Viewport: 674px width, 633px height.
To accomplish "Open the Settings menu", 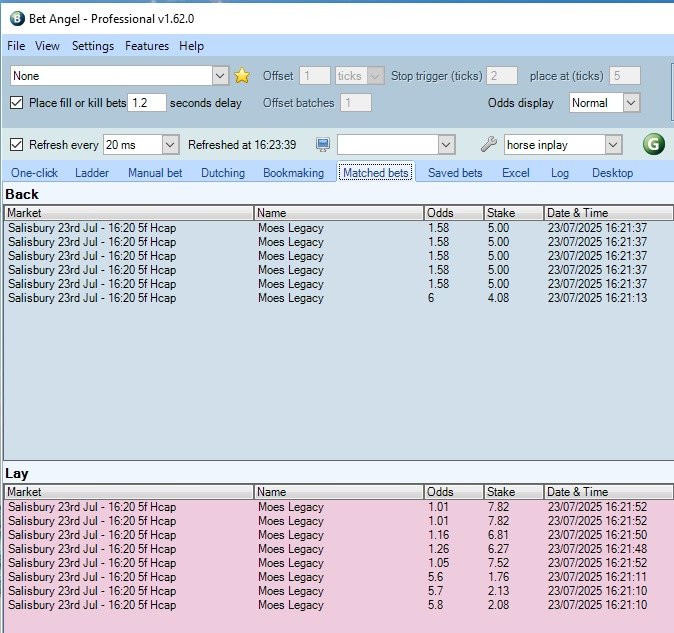I will tap(93, 46).
